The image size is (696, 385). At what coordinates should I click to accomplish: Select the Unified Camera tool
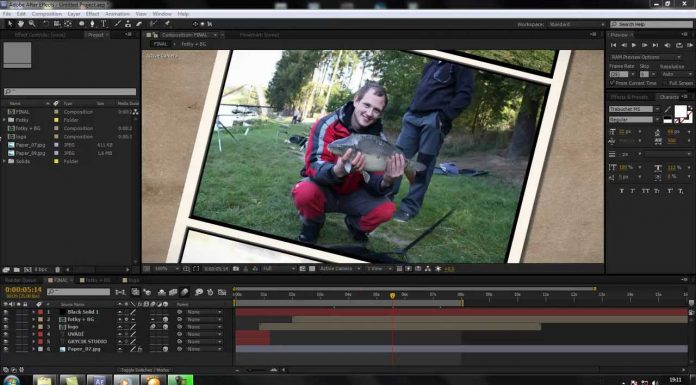pyautogui.click(x=57, y=24)
